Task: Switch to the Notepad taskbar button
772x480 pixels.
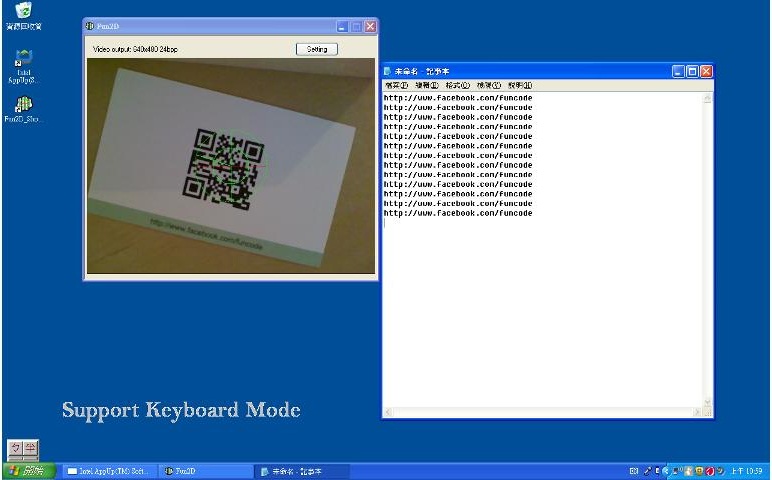Action: coord(302,471)
